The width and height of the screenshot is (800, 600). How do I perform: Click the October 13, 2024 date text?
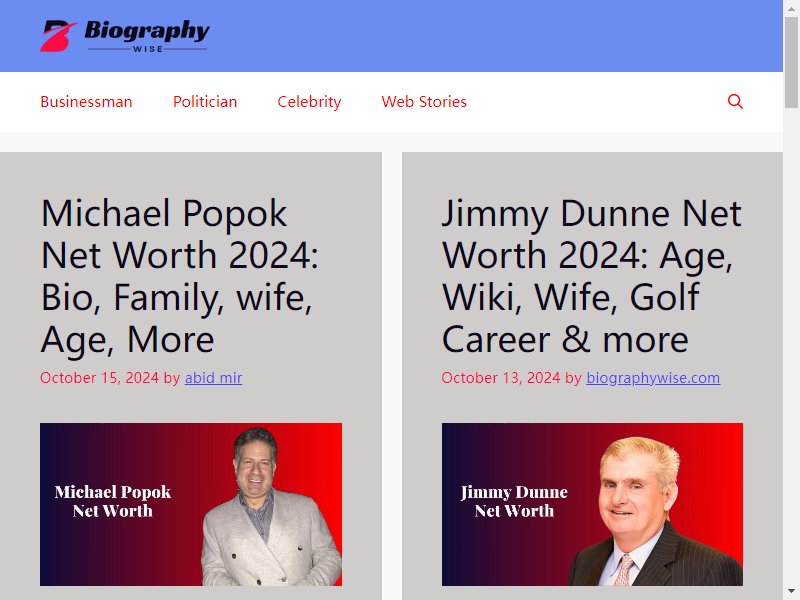pyautogui.click(x=501, y=378)
